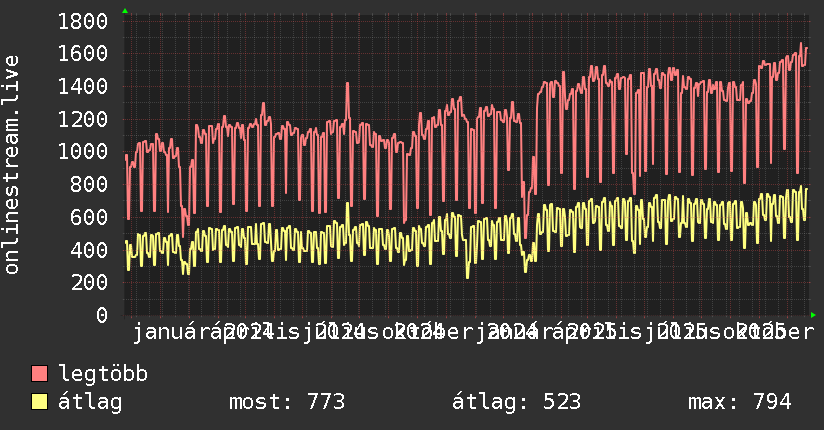824x430 pixels.
Task: Click the 1200 y-axis label
Action: pyautogui.click(x=83, y=119)
